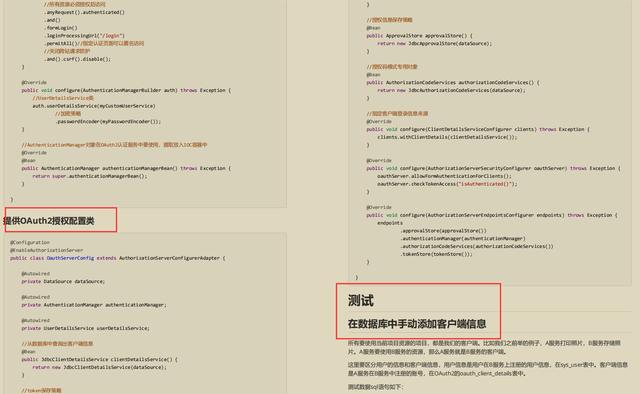This screenshot has height=394, width=640.
Task: Select 'configure(ClientDetailsServiceConfigurer clients) throws Exception' line
Action: tap(478, 129)
